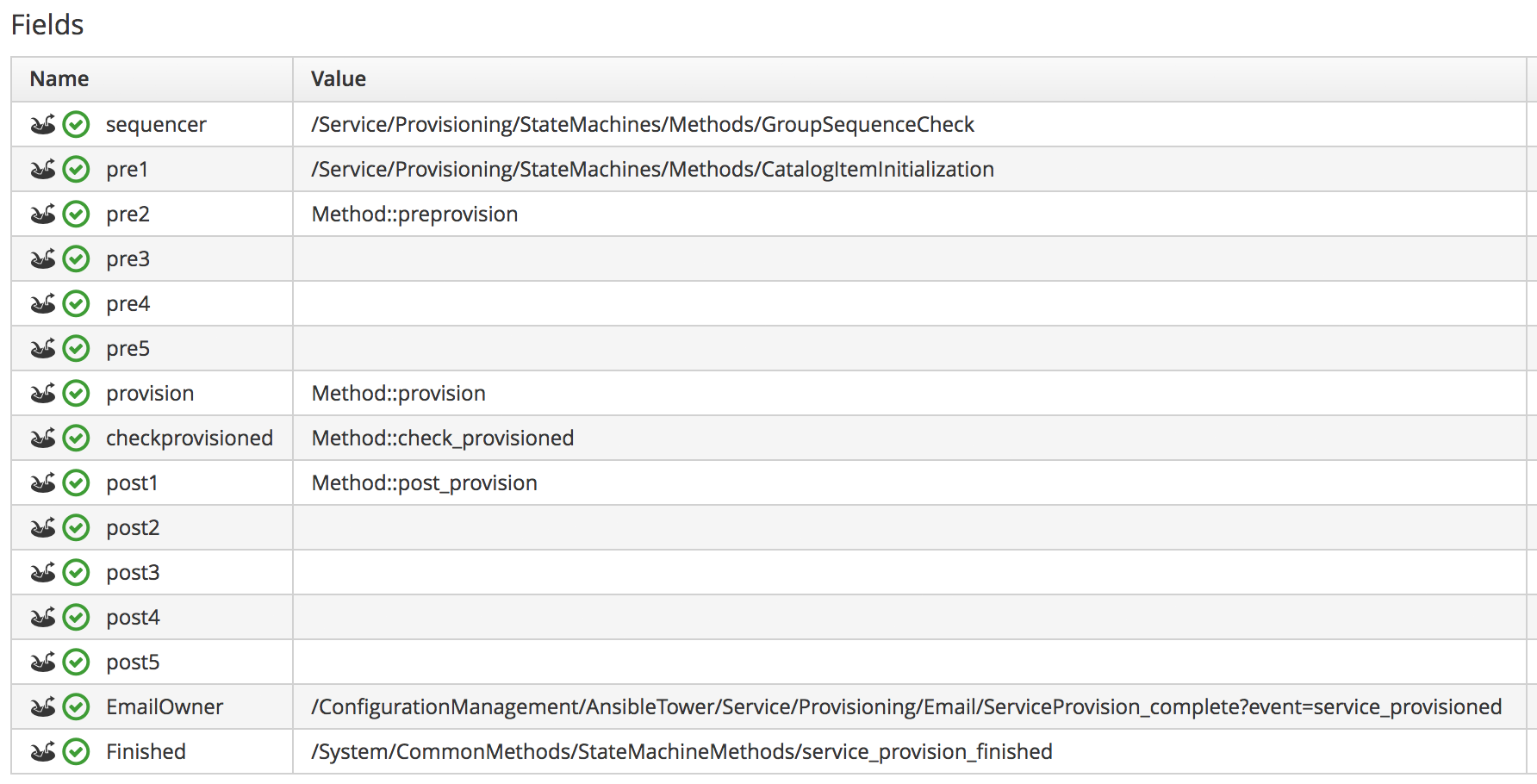
Task: Open the service_provision_finished path value
Action: [x=681, y=752]
